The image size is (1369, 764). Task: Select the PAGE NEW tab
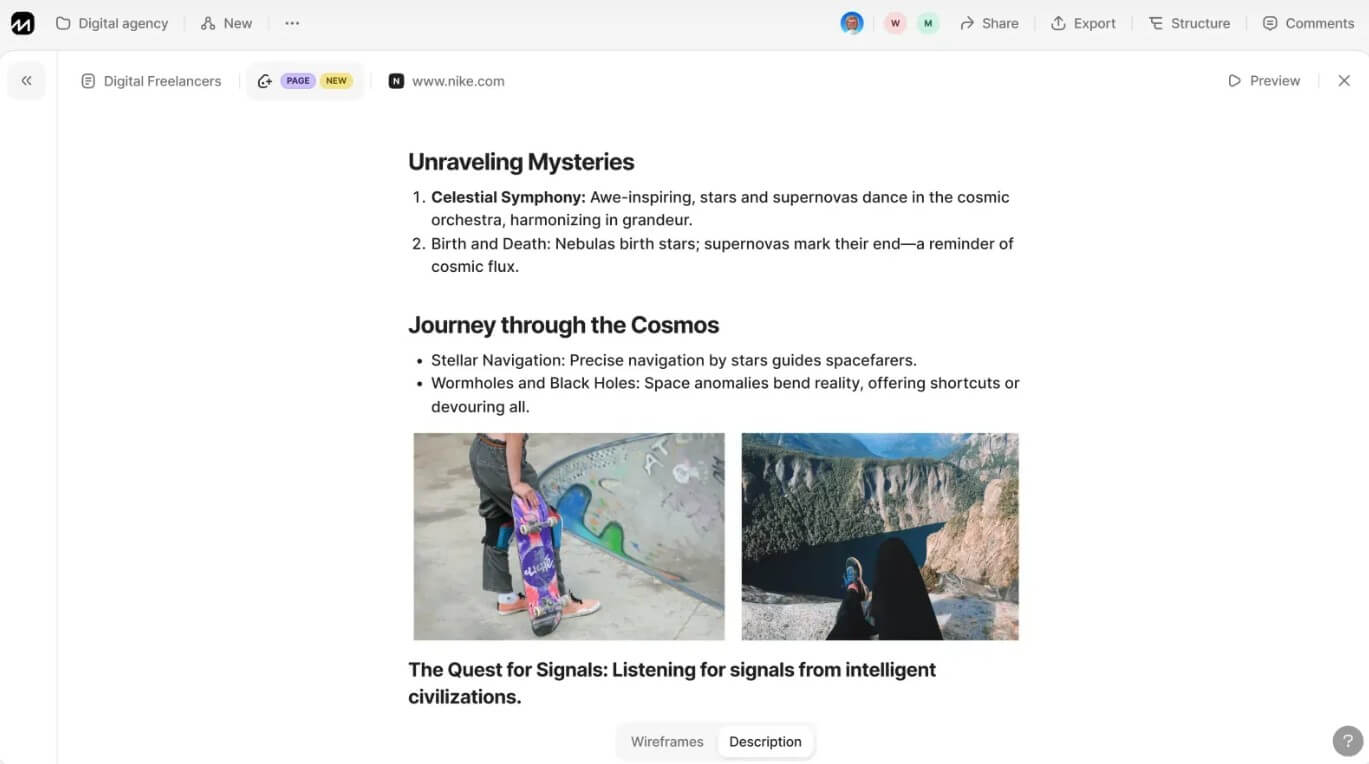click(306, 81)
